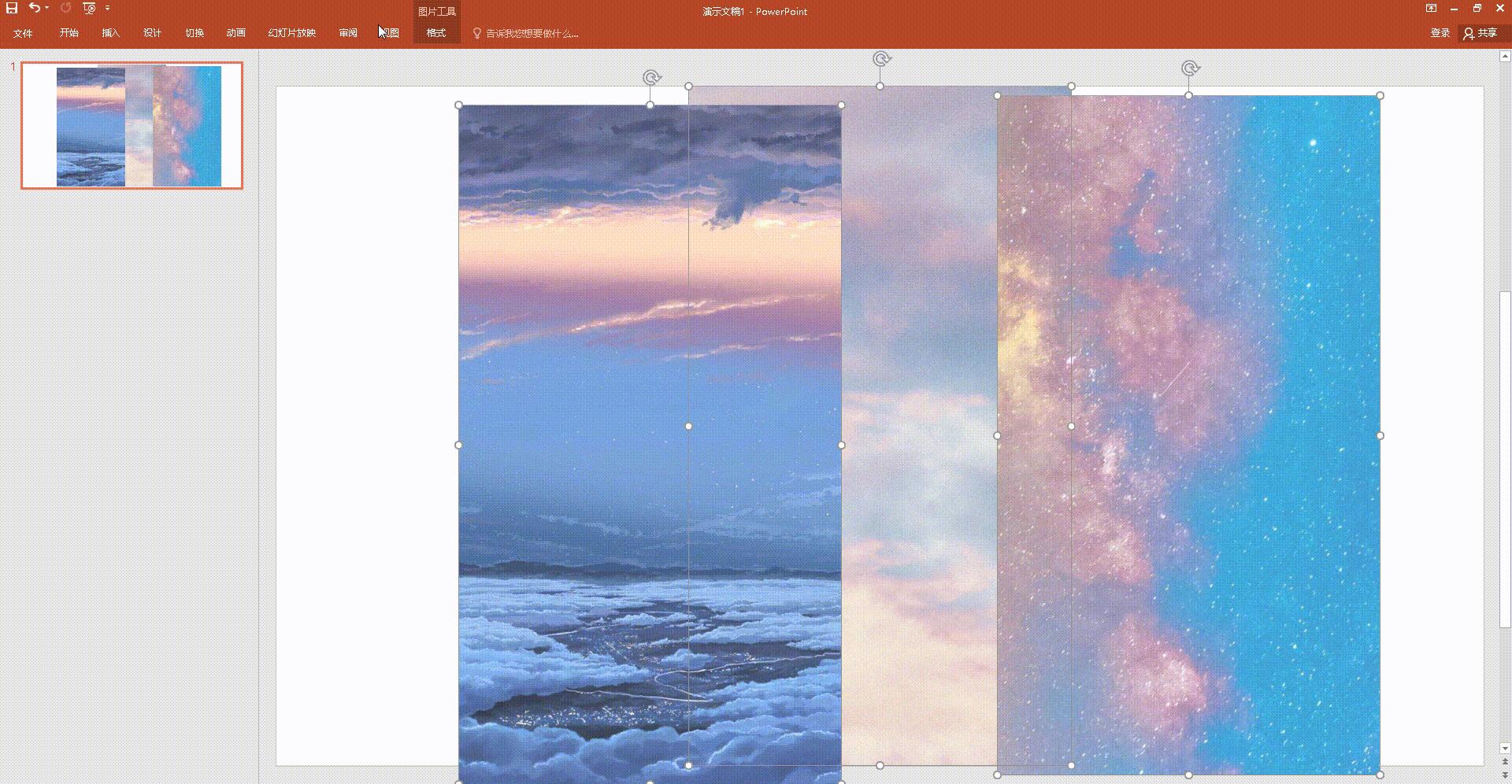Click rotate handle of the faded middle picture
The image size is (1512, 784).
pos(880,59)
